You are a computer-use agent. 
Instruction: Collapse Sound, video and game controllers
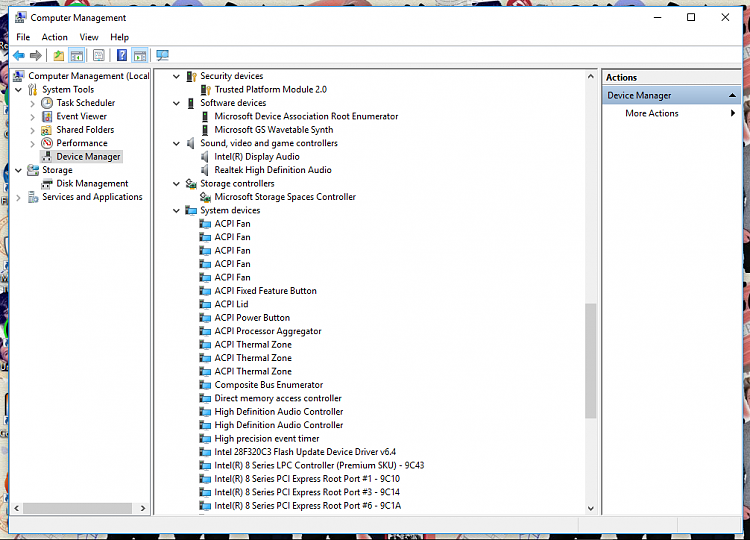coord(176,143)
